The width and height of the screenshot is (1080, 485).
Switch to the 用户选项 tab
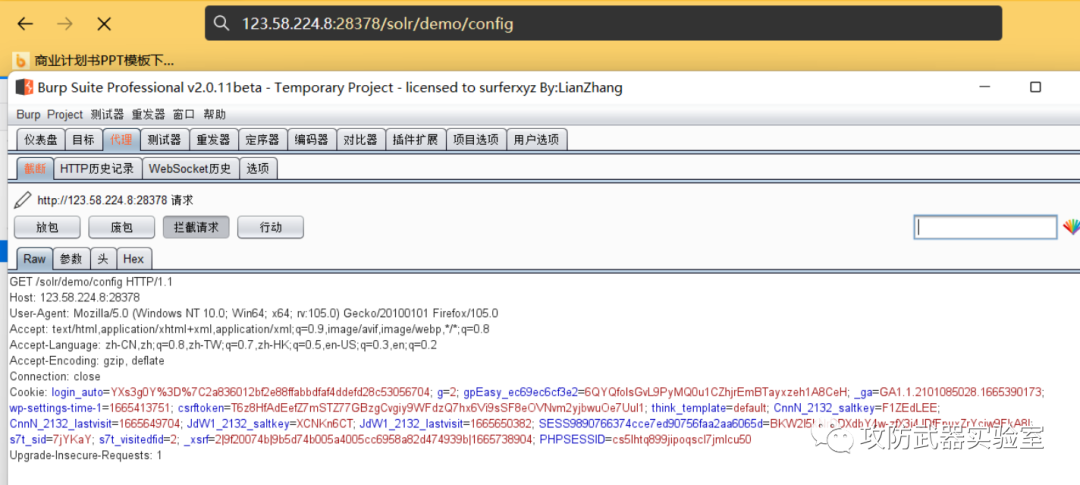pyautogui.click(x=537, y=140)
